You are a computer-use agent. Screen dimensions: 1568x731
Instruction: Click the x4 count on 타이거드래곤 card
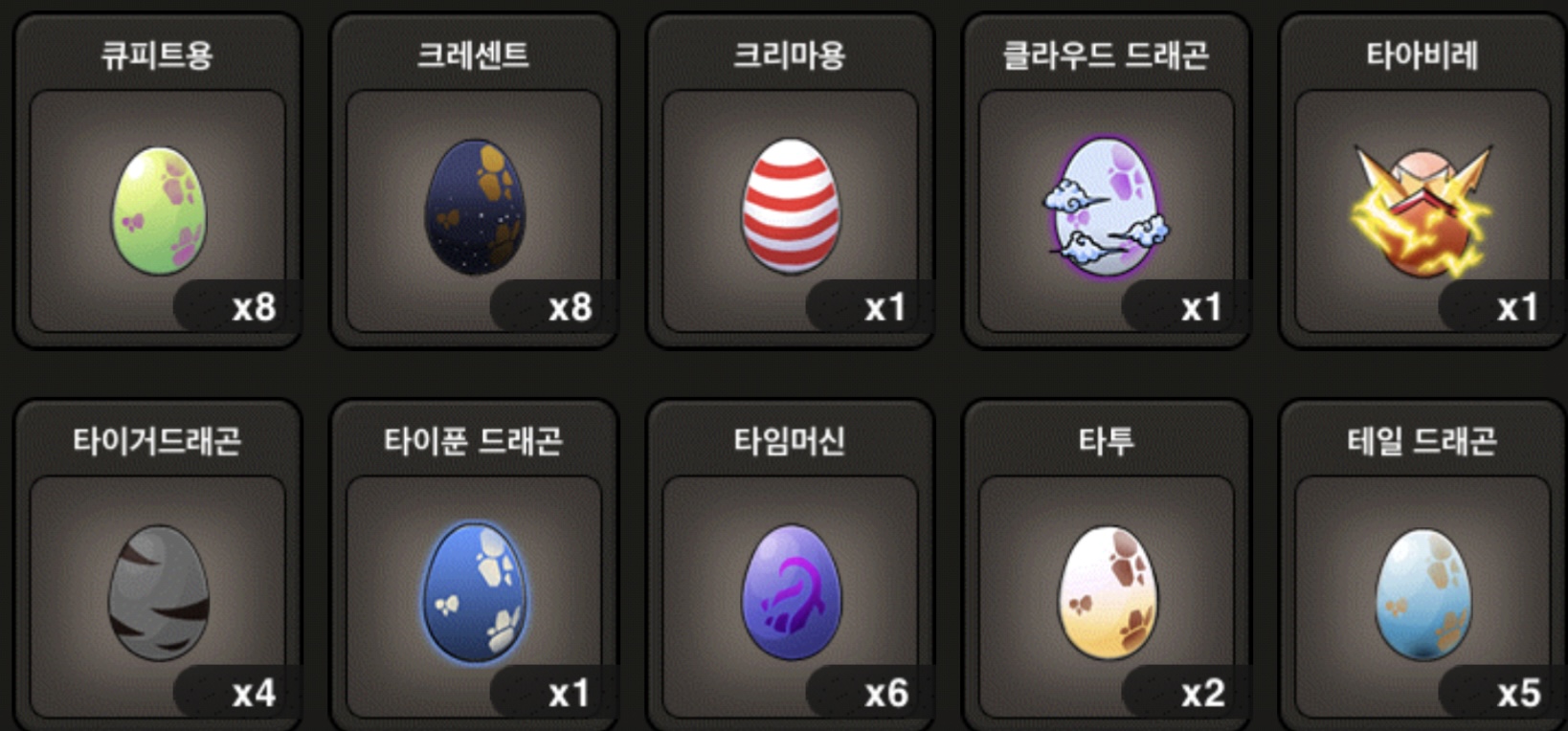254,693
